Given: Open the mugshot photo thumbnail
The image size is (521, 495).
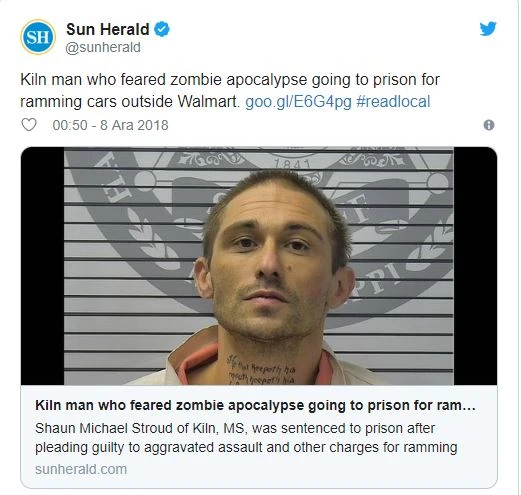Looking at the screenshot, I should 259,266.
